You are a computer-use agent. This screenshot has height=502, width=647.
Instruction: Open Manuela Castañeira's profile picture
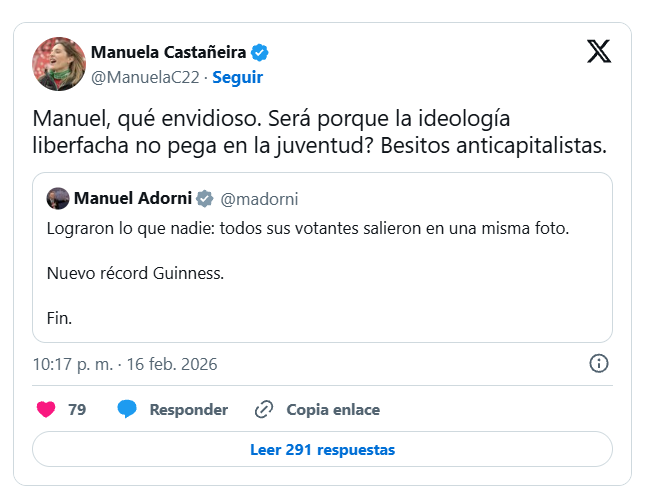point(58,63)
